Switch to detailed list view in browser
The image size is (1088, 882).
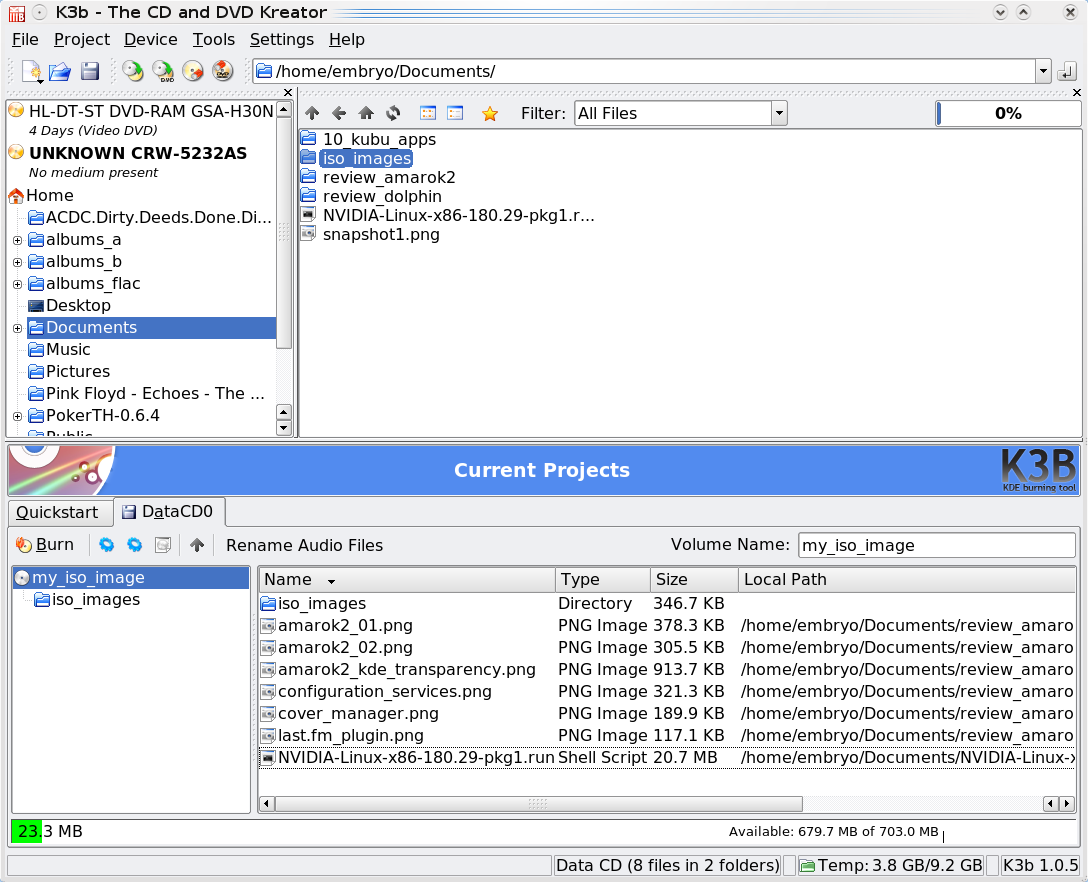(455, 113)
